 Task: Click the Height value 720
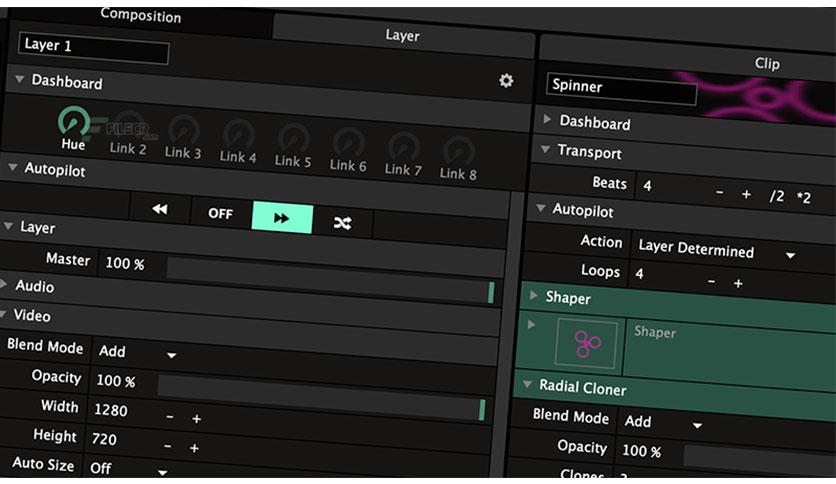104,439
